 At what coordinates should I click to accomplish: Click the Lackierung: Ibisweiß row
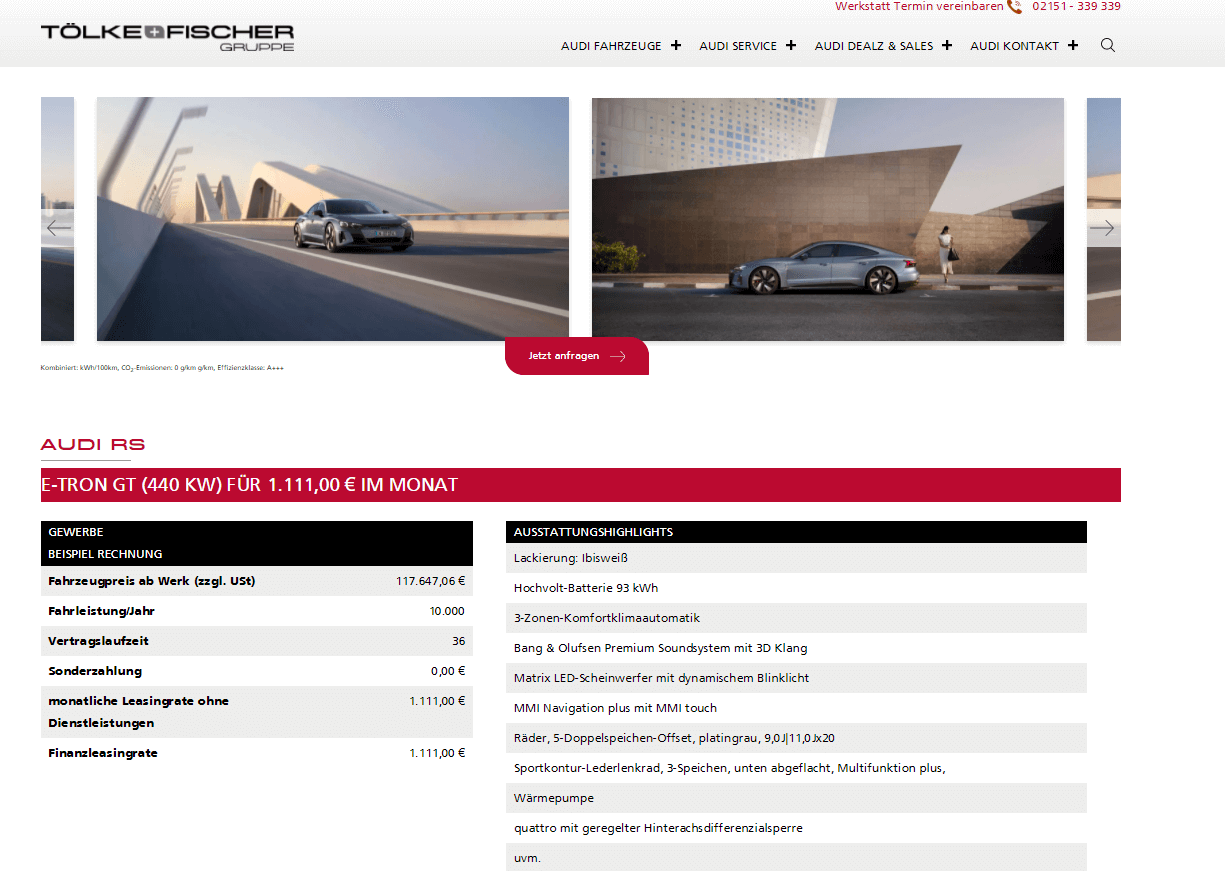tap(796, 558)
